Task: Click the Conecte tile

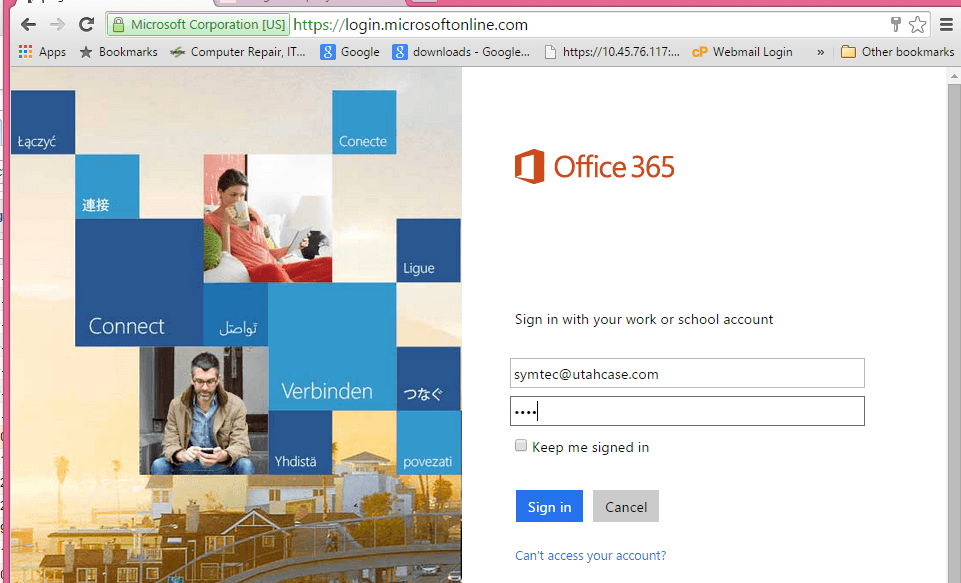Action: [364, 122]
